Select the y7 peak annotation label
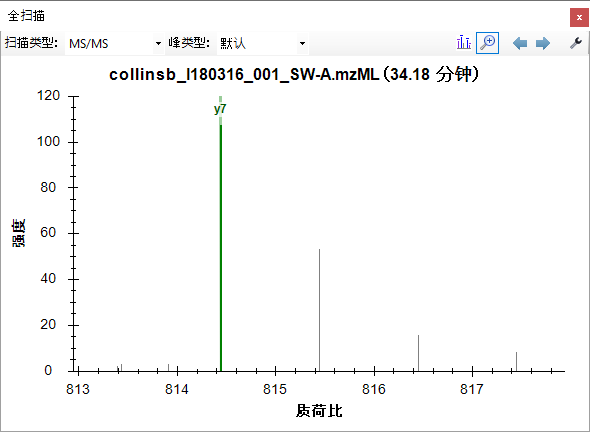The image size is (590, 432). tap(220, 109)
